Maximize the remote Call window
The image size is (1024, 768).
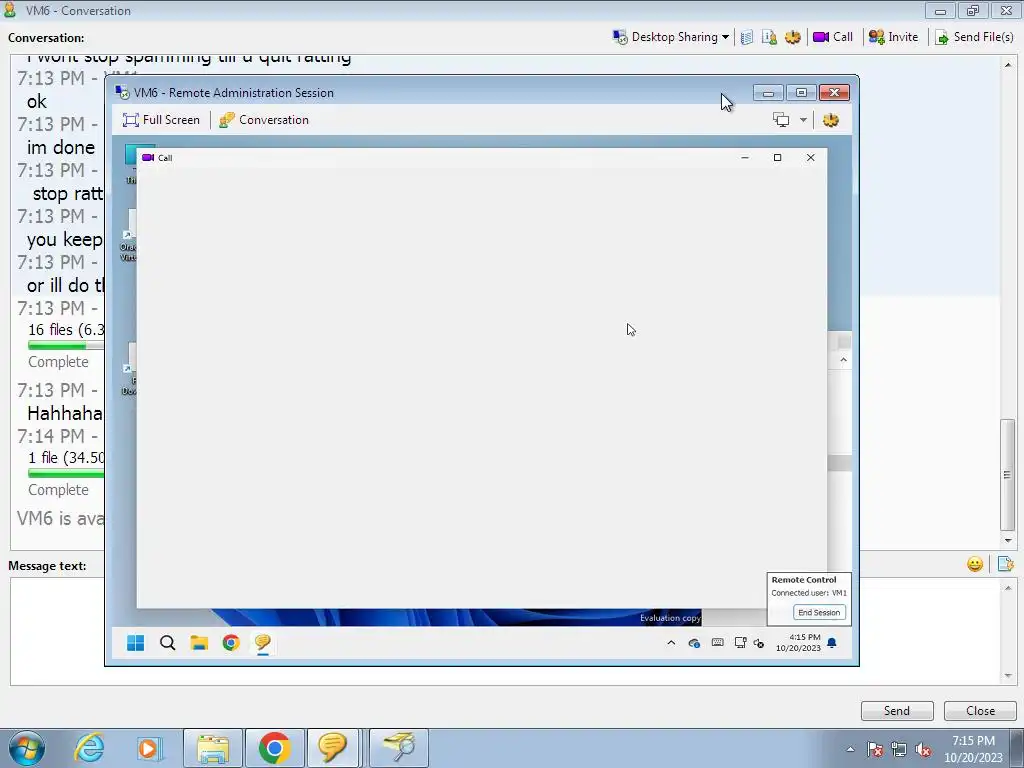tap(777, 157)
